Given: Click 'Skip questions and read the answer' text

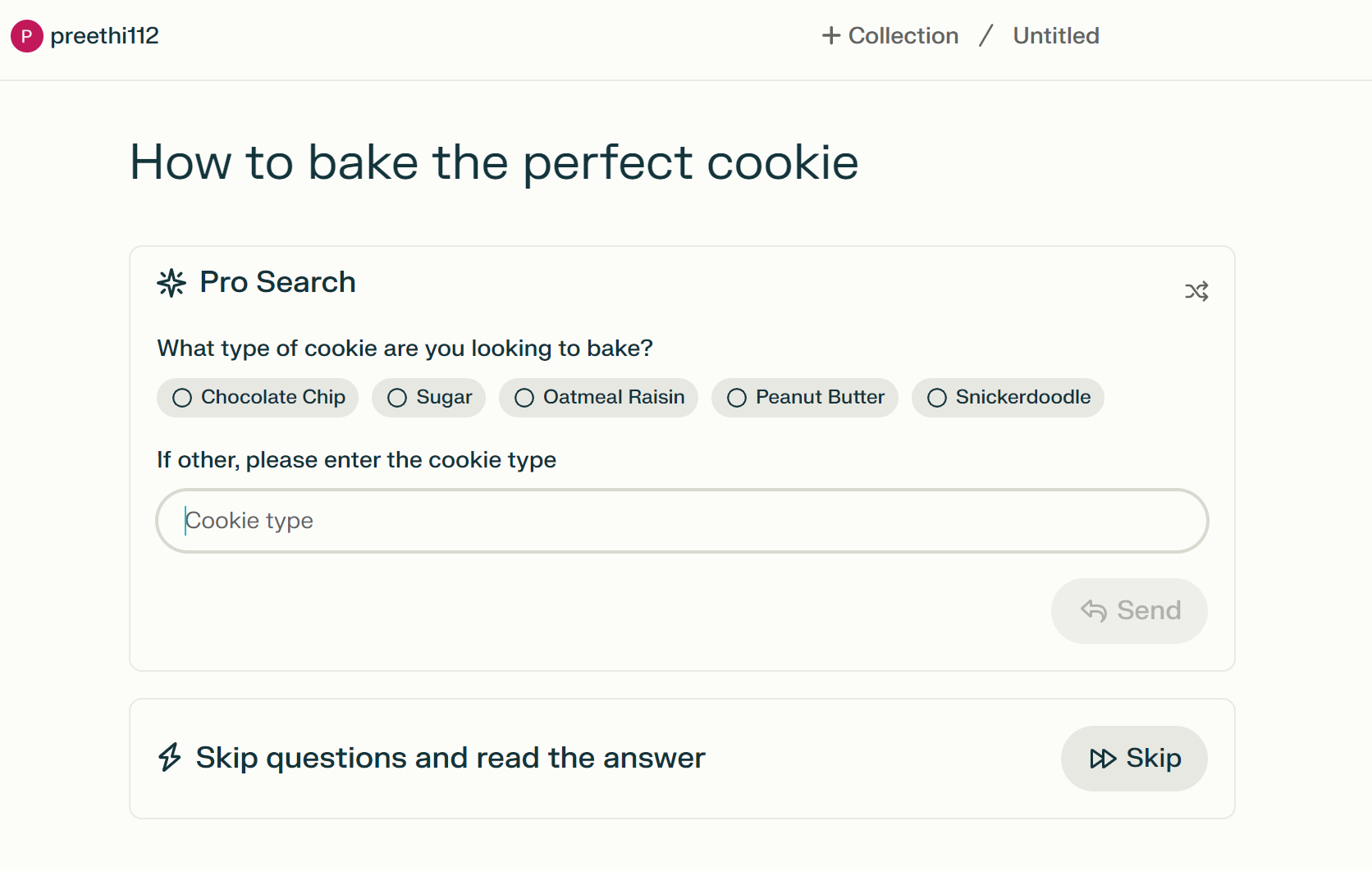Looking at the screenshot, I should (x=450, y=758).
